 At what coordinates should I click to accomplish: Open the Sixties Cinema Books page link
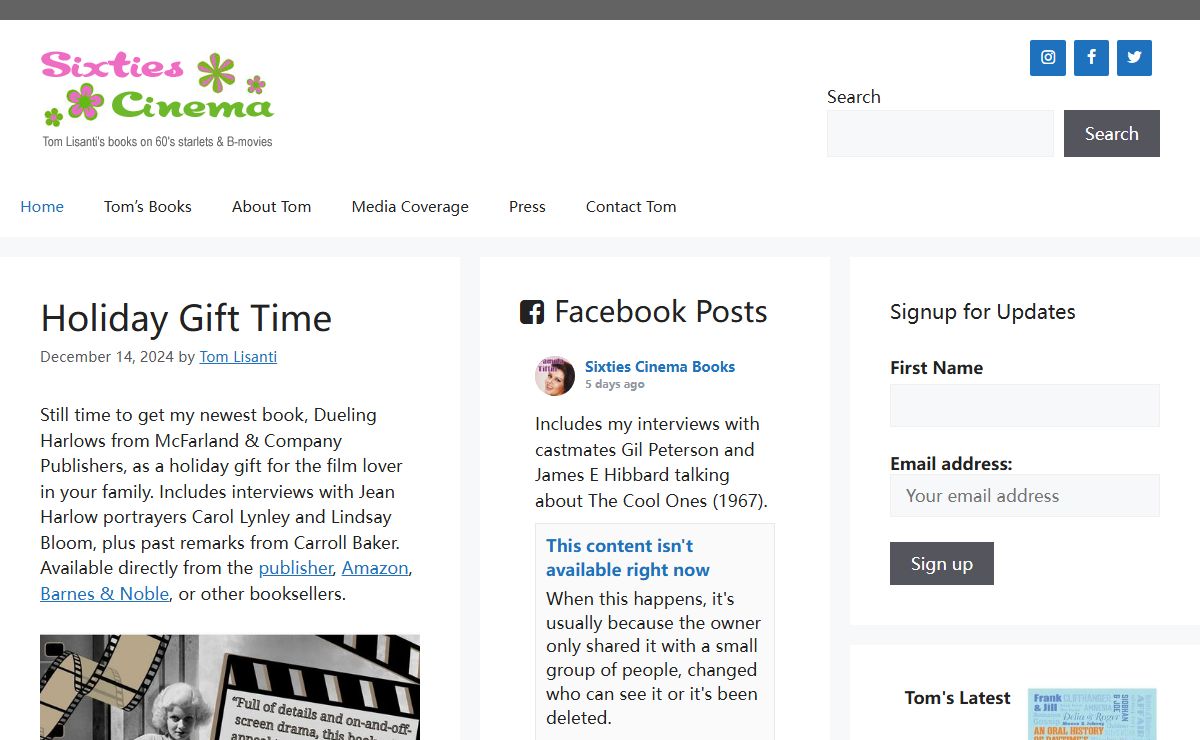pos(660,366)
